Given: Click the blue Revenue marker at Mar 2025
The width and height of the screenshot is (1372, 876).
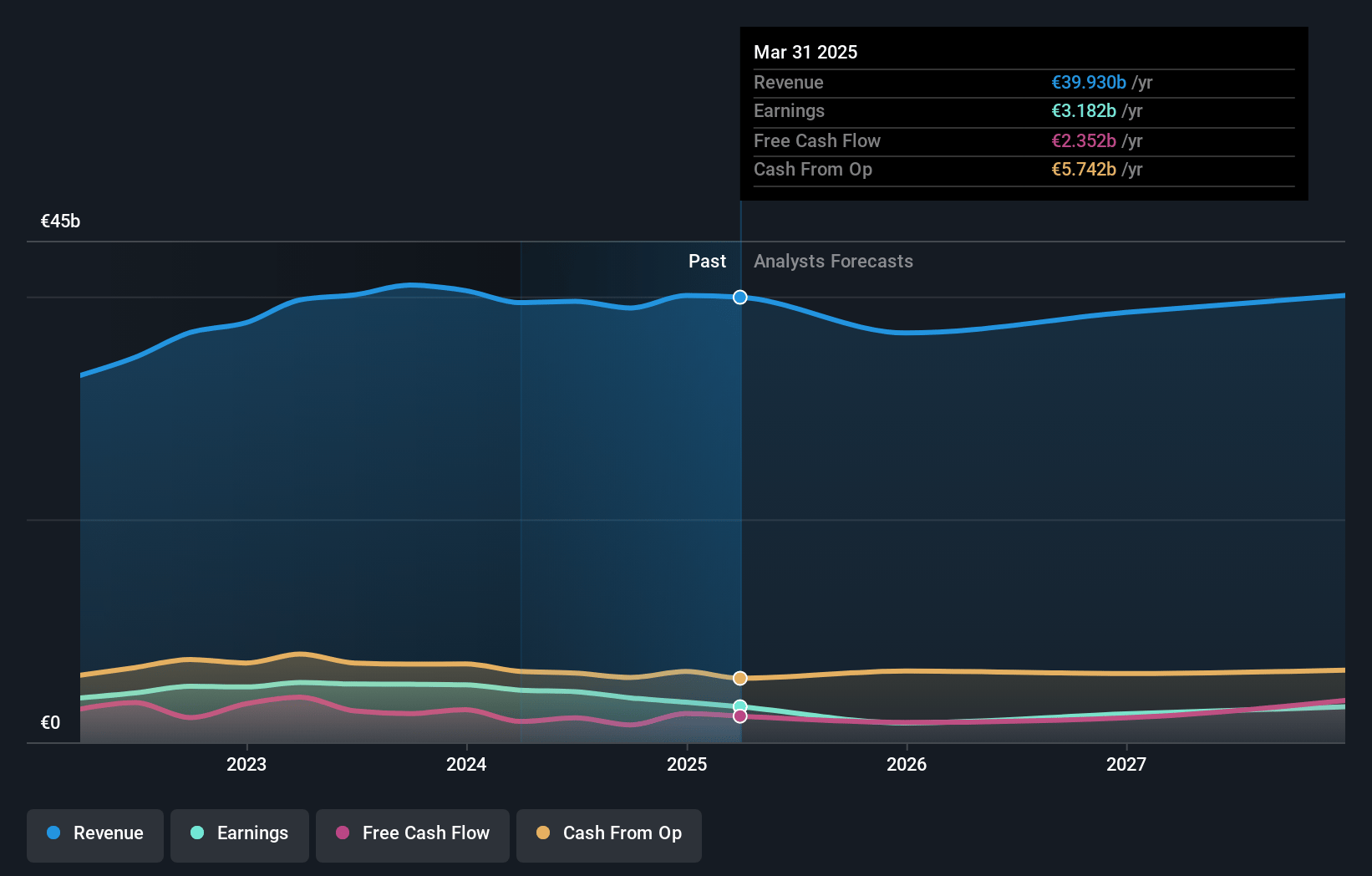Looking at the screenshot, I should (x=740, y=298).
